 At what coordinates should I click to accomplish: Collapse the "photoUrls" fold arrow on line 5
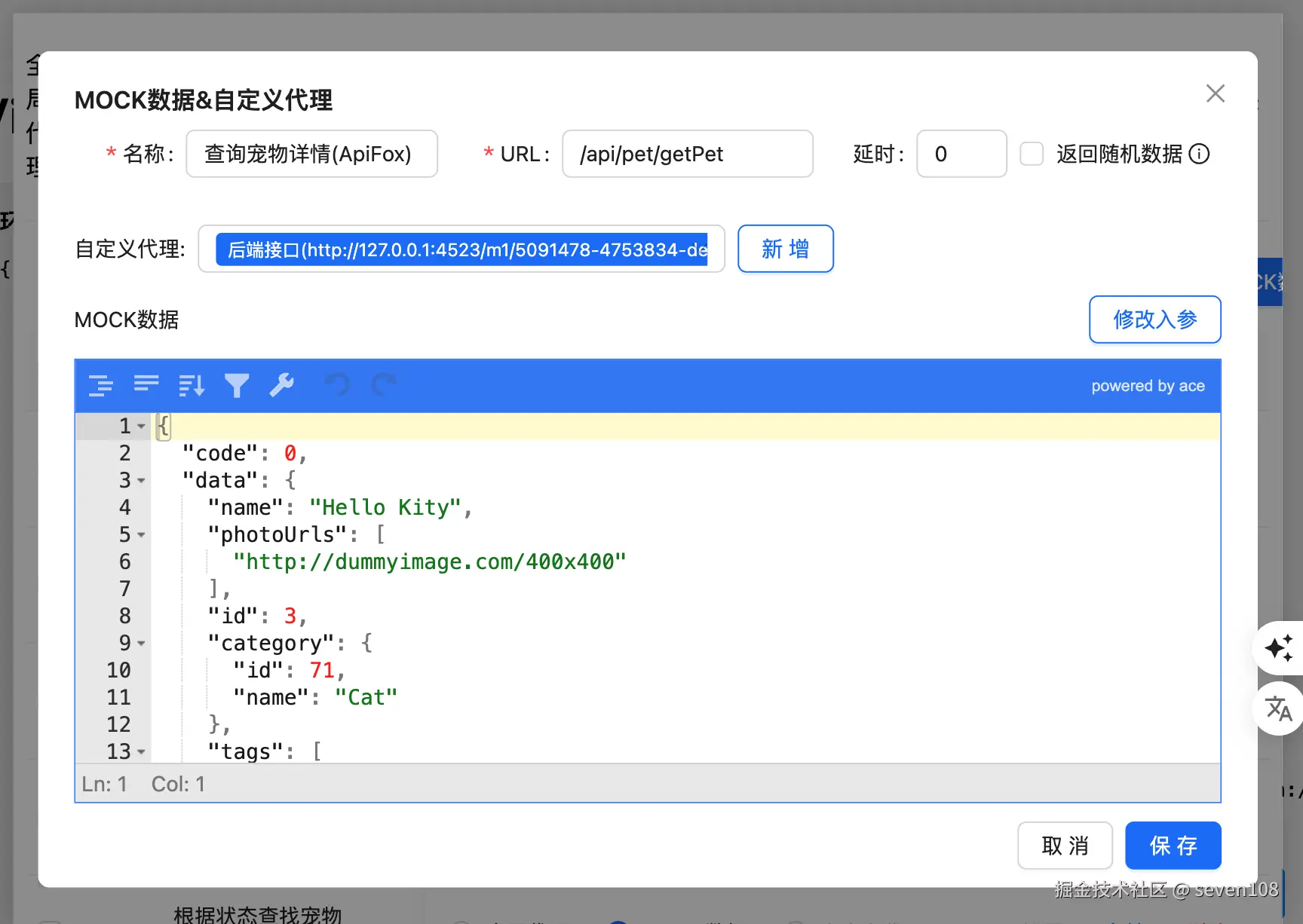pyautogui.click(x=141, y=535)
